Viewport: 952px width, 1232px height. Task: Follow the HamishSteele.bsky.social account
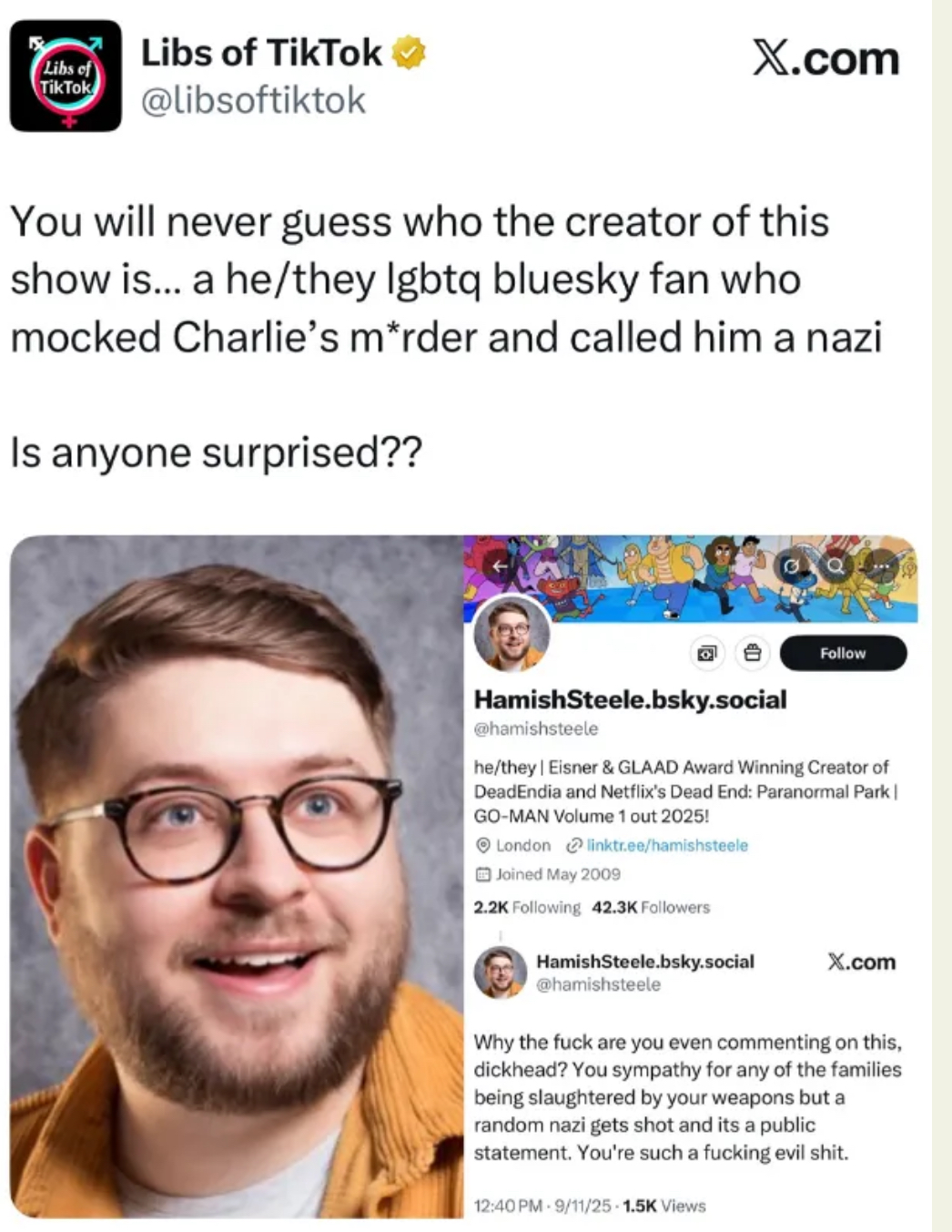843,653
